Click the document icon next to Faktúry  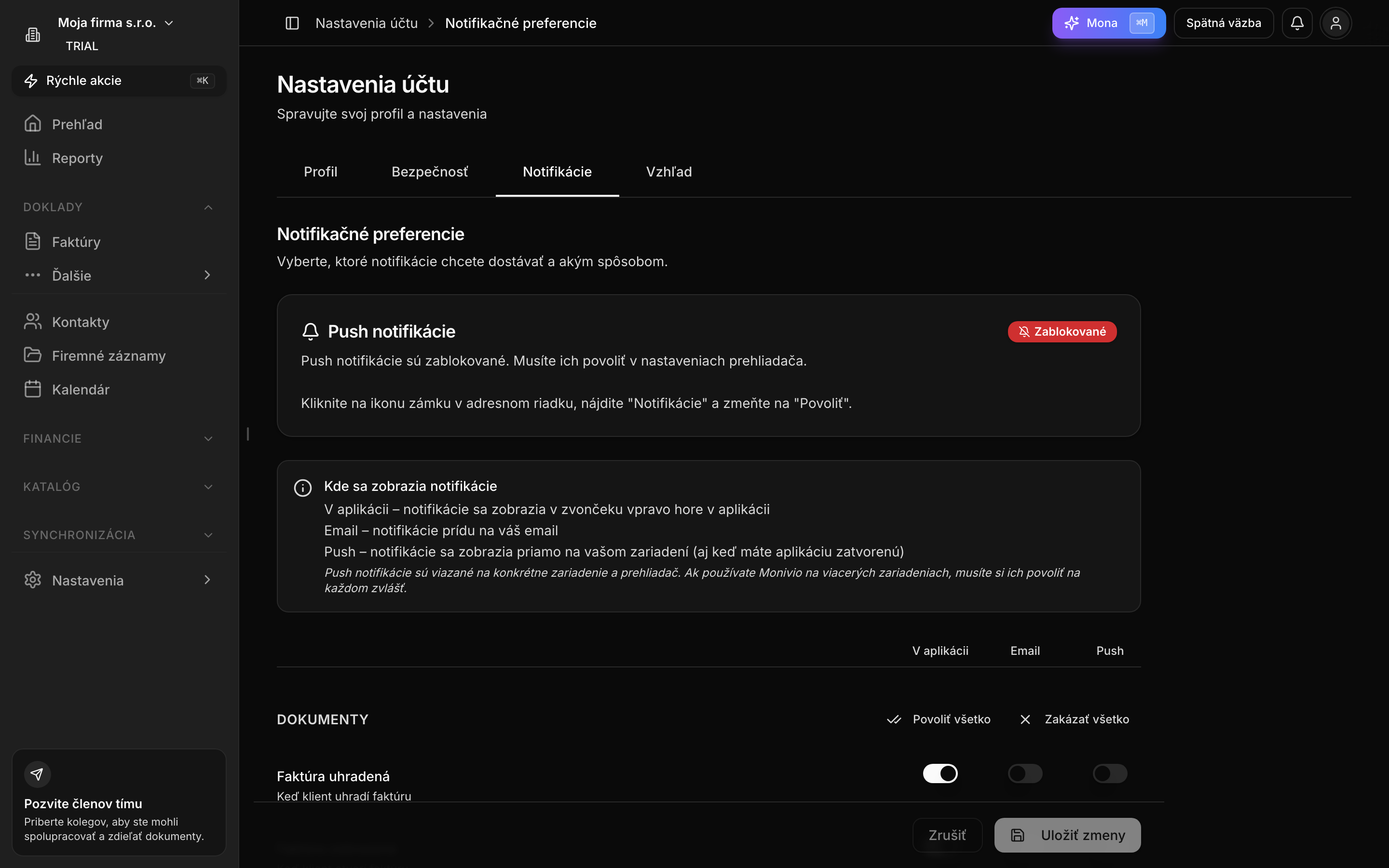tap(33, 241)
